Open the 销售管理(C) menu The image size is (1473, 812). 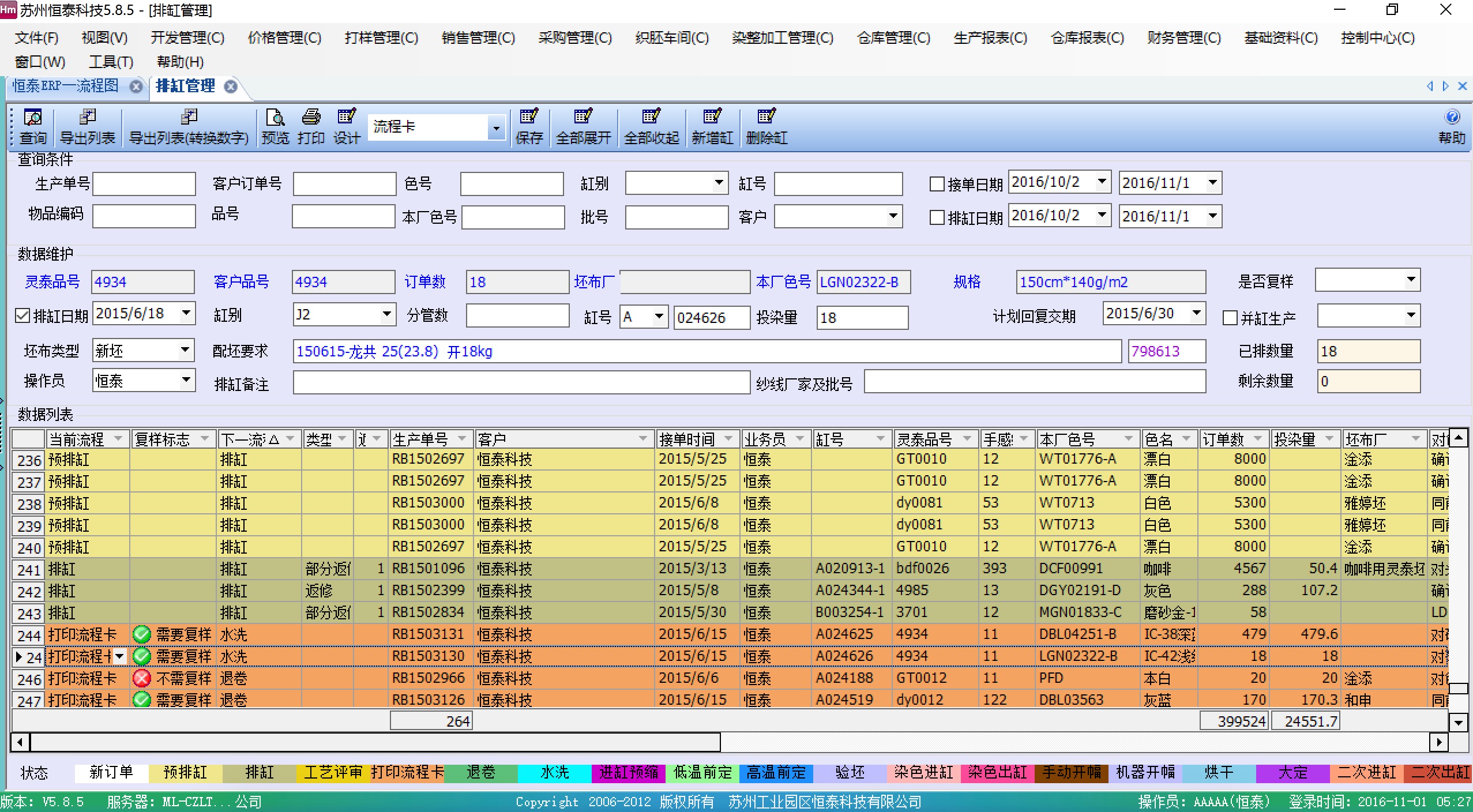click(x=478, y=37)
